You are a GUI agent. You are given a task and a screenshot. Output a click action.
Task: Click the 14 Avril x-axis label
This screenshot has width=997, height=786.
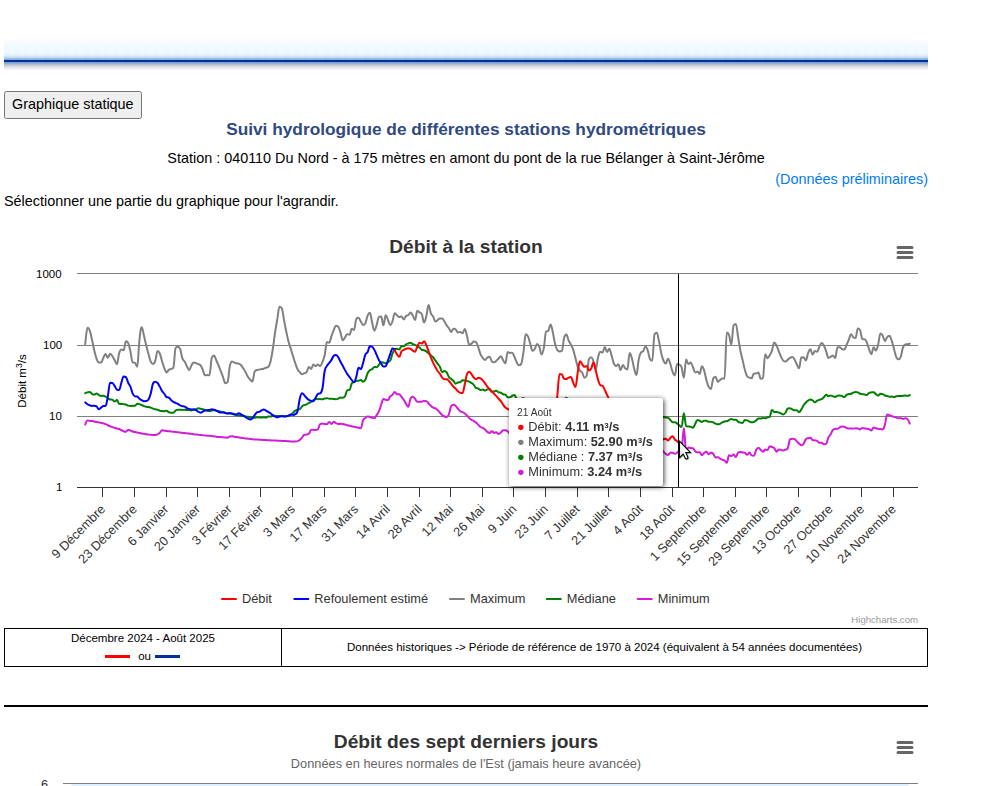(x=374, y=522)
